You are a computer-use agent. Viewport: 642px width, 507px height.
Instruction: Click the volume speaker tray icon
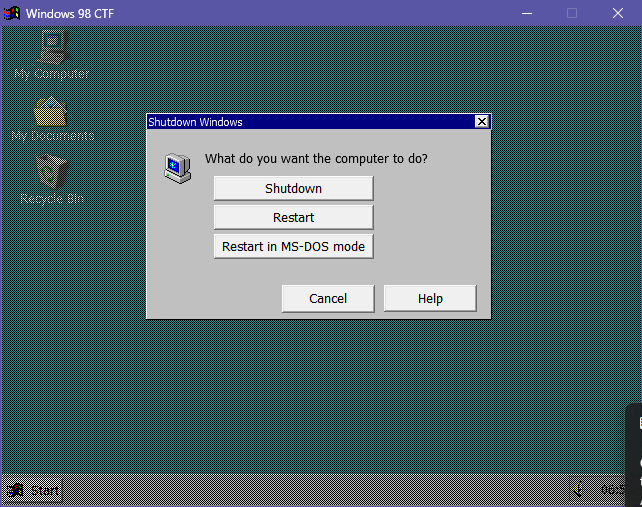tap(578, 489)
